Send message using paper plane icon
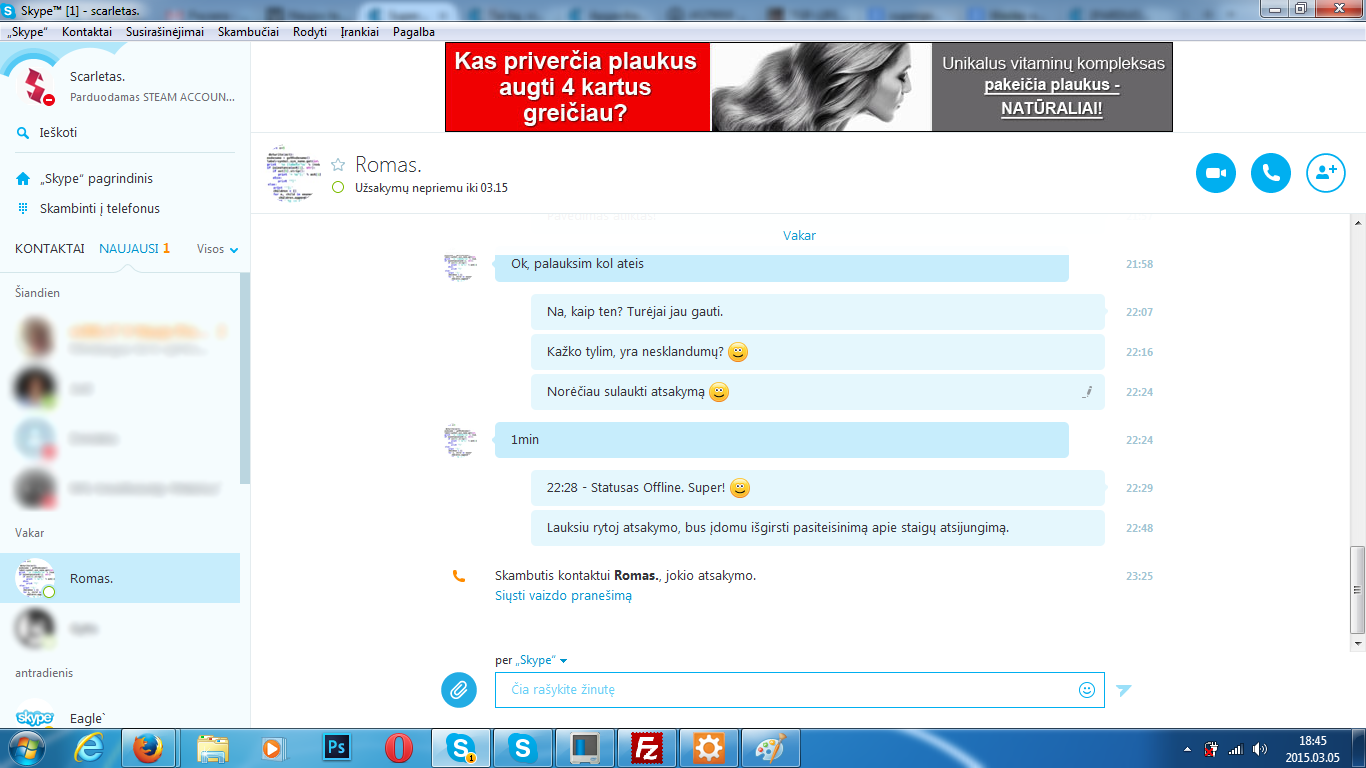Viewport: 1366px width, 768px height. (x=1124, y=689)
